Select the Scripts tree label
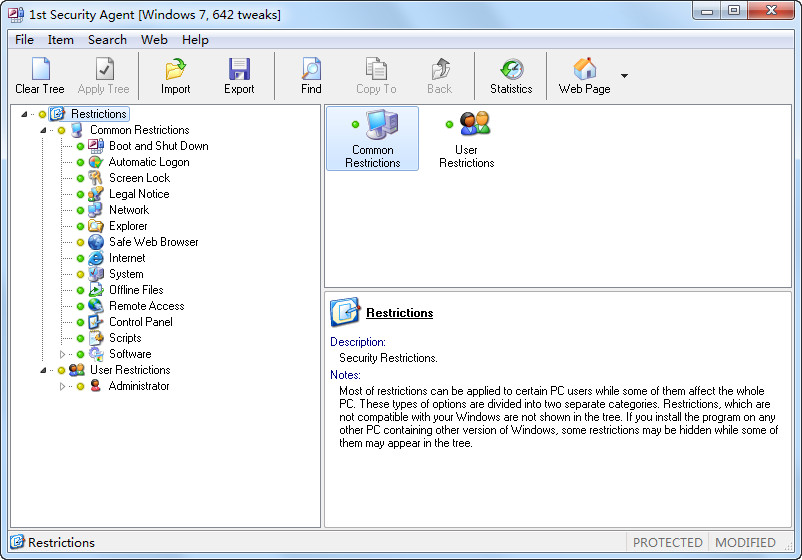This screenshot has height=560, width=802. (125, 338)
